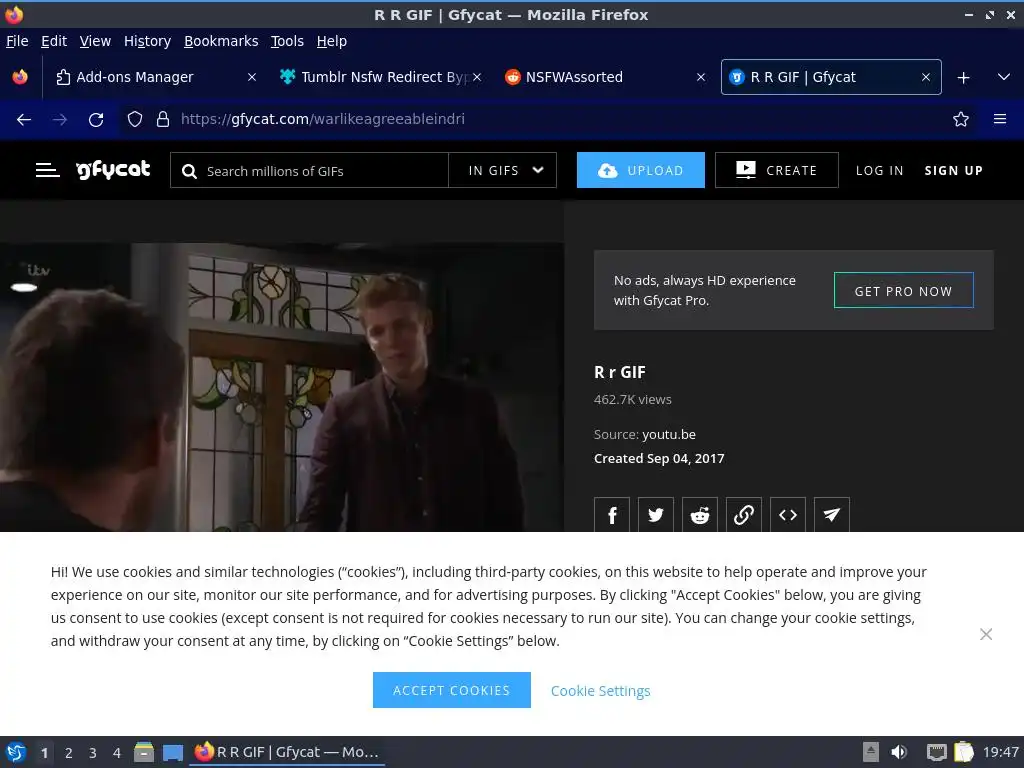Reload the current page

[96, 120]
